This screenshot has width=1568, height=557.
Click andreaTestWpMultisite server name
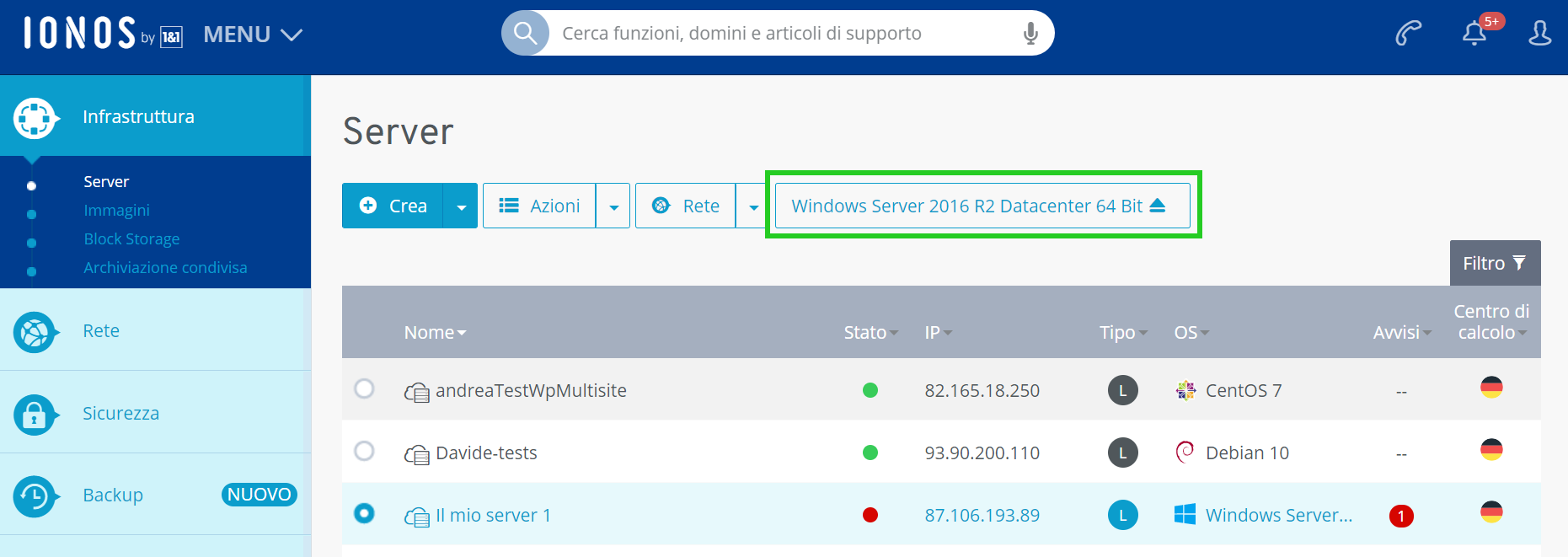point(531,390)
